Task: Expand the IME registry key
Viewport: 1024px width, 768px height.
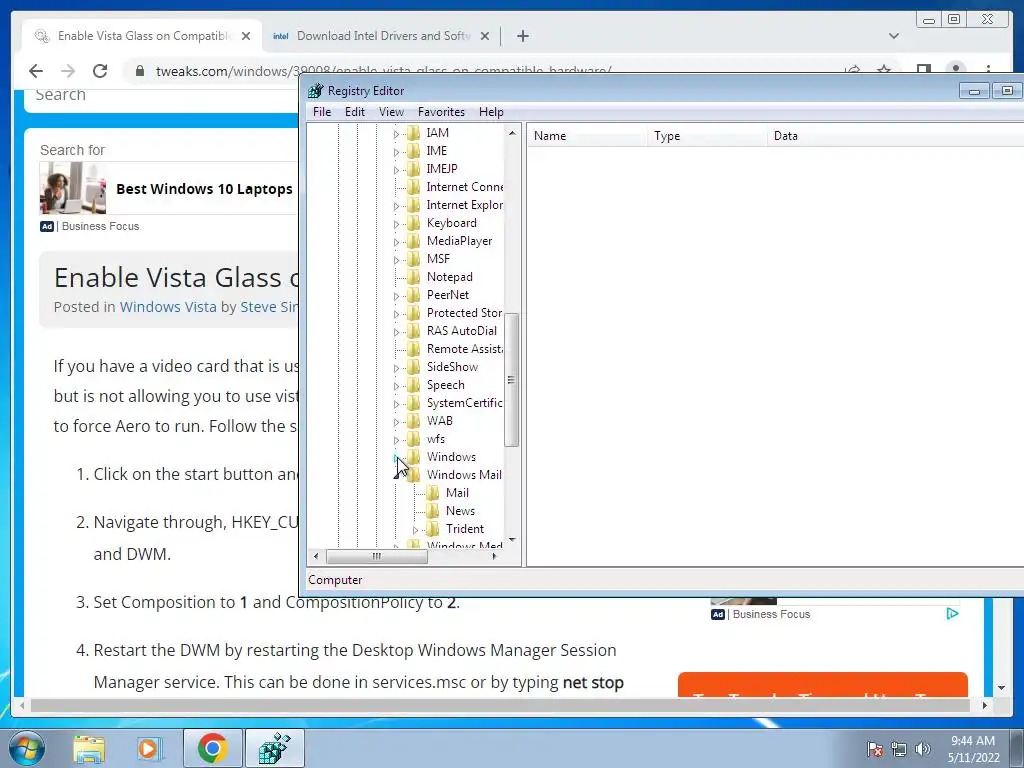Action: pos(396,152)
